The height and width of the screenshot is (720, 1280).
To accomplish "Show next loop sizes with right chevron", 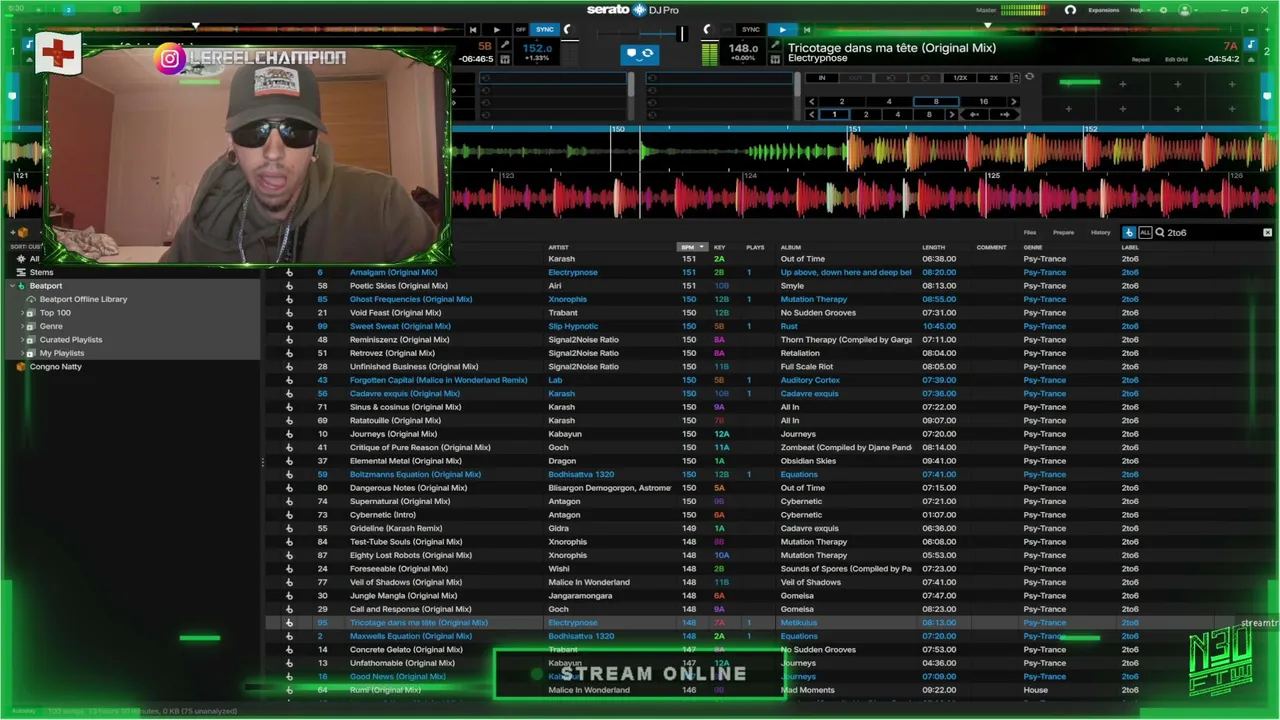I will tap(1014, 102).
